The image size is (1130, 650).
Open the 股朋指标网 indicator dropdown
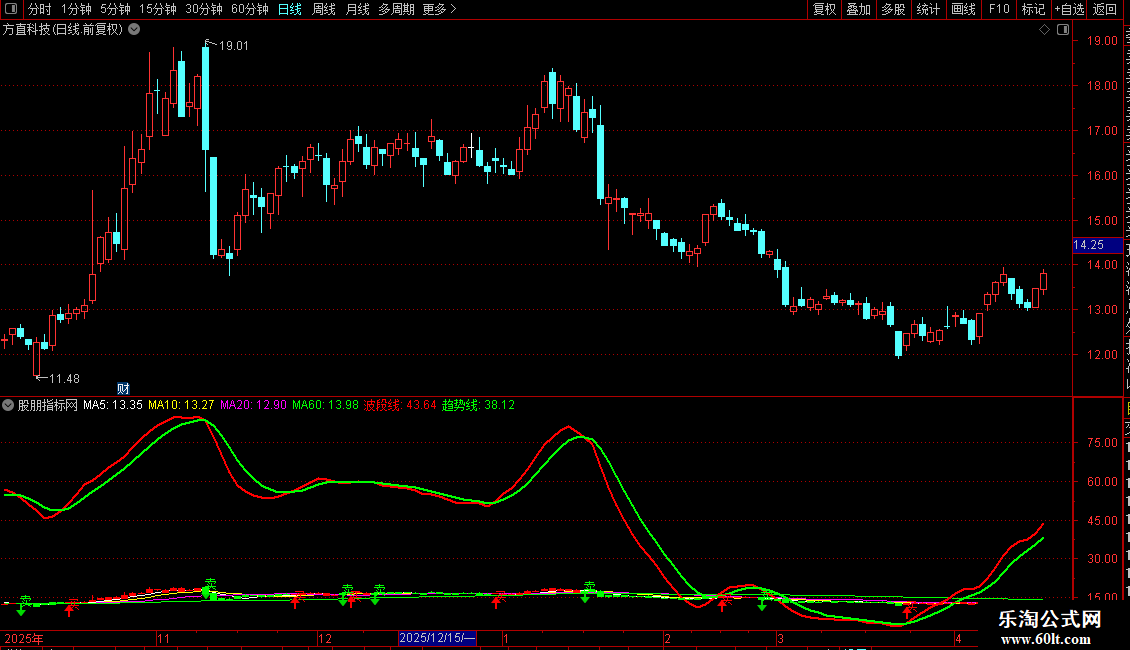(x=8, y=405)
